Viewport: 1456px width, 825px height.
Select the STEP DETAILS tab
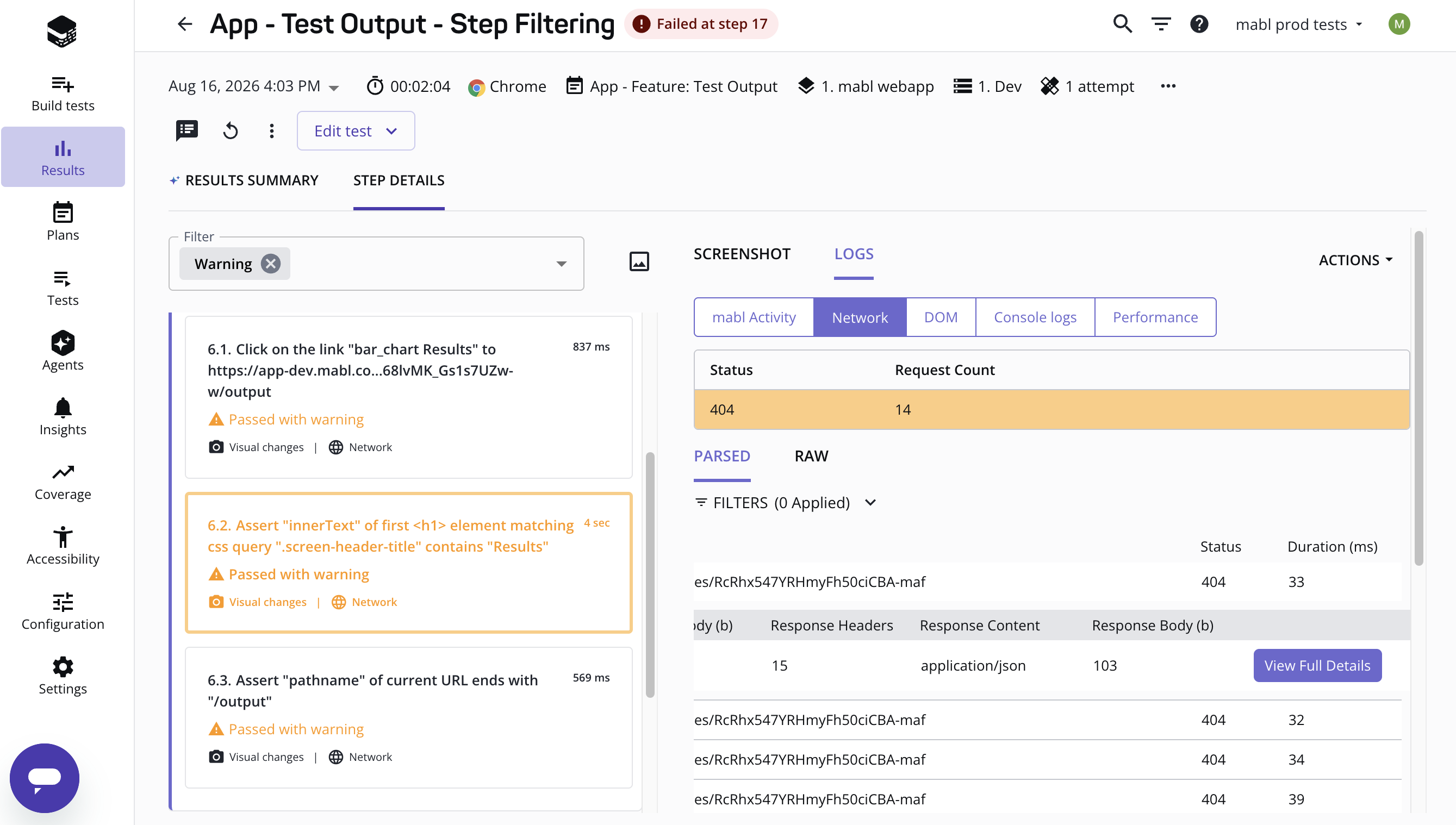(399, 180)
